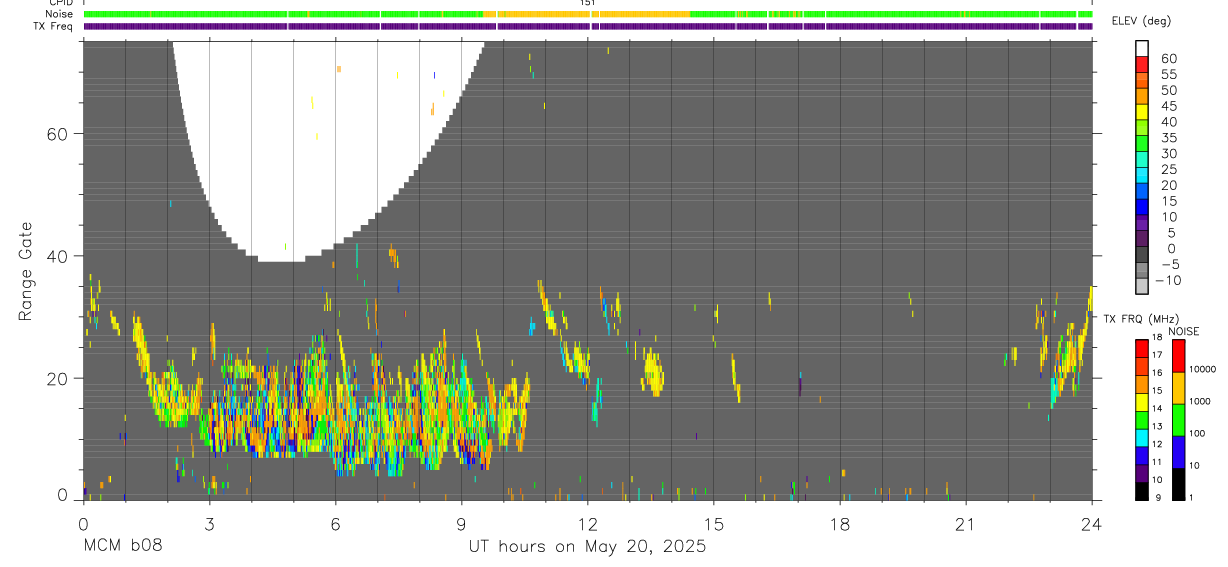Click the Range Gate axis title

pyautogui.click(x=28, y=271)
